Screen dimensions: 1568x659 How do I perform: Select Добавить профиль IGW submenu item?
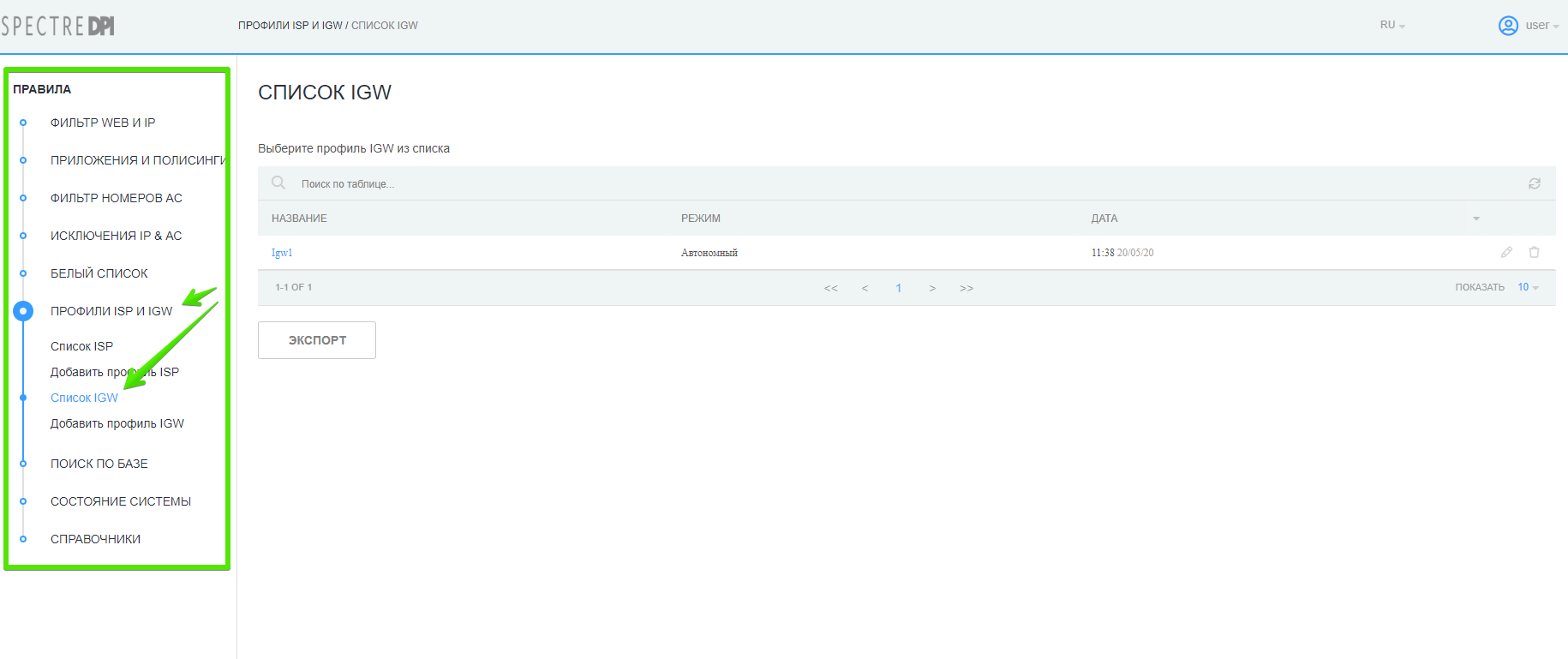point(117,423)
